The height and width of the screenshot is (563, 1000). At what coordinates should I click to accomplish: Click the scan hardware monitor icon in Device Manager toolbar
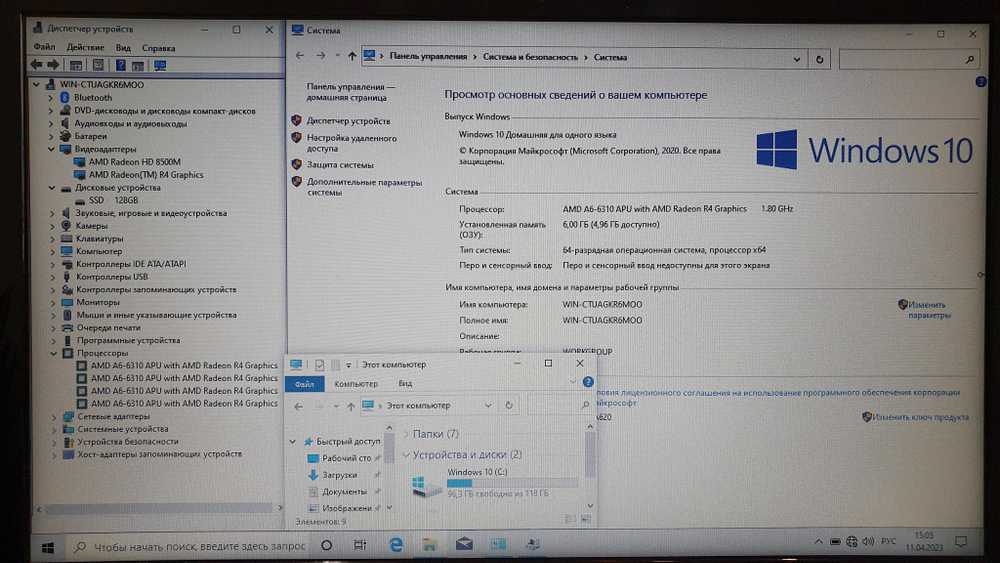160,65
